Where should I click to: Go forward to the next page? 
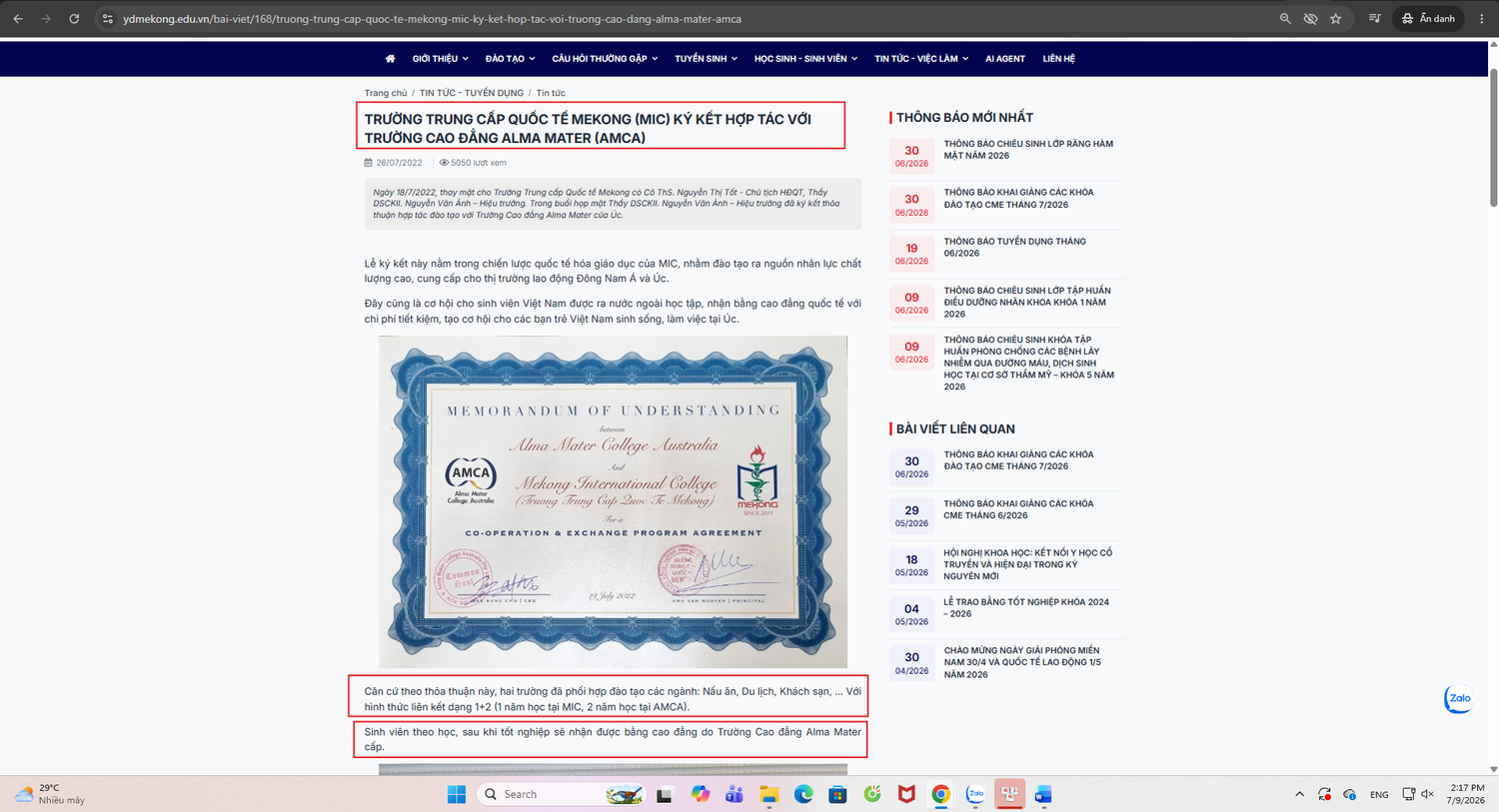point(46,19)
